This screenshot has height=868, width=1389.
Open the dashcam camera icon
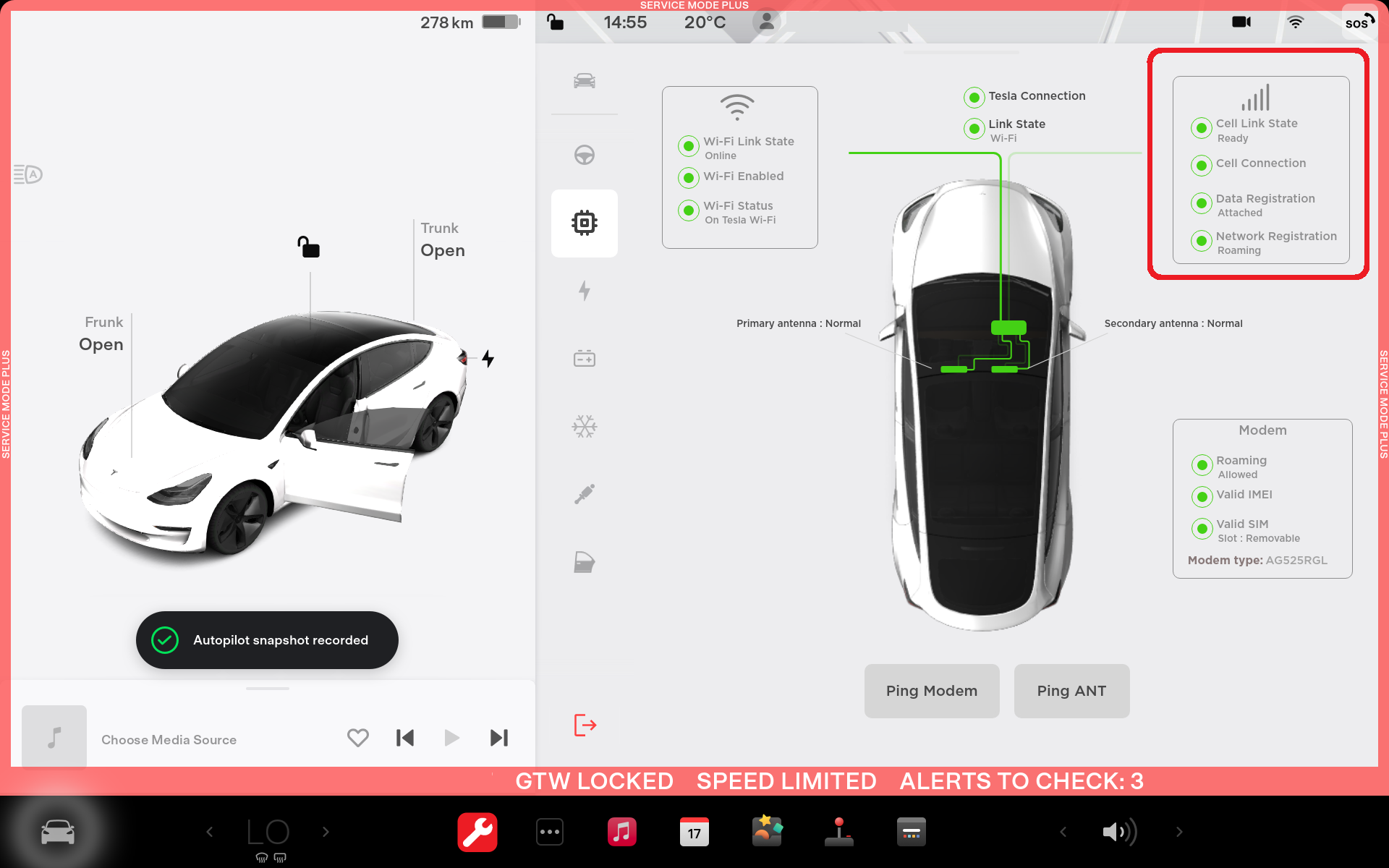pos(1241,22)
